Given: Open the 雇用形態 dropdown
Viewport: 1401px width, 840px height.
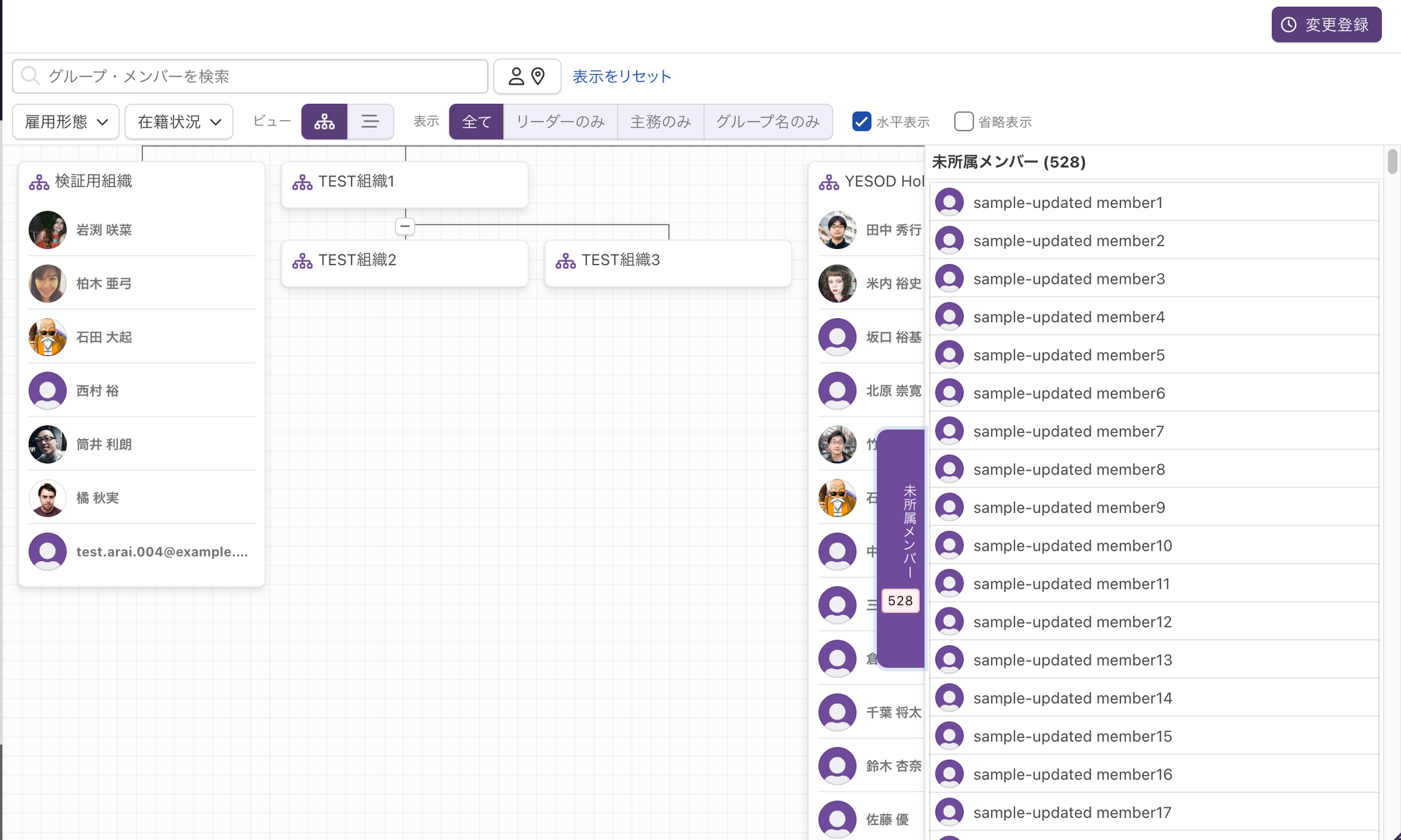Looking at the screenshot, I should 66,122.
